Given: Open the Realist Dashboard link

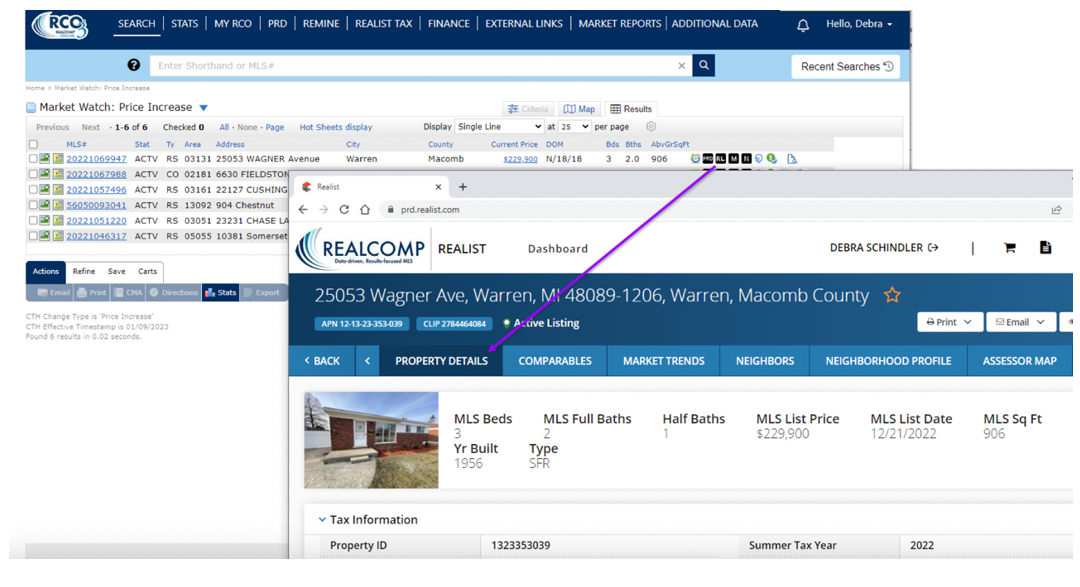Looking at the screenshot, I should tap(558, 249).
